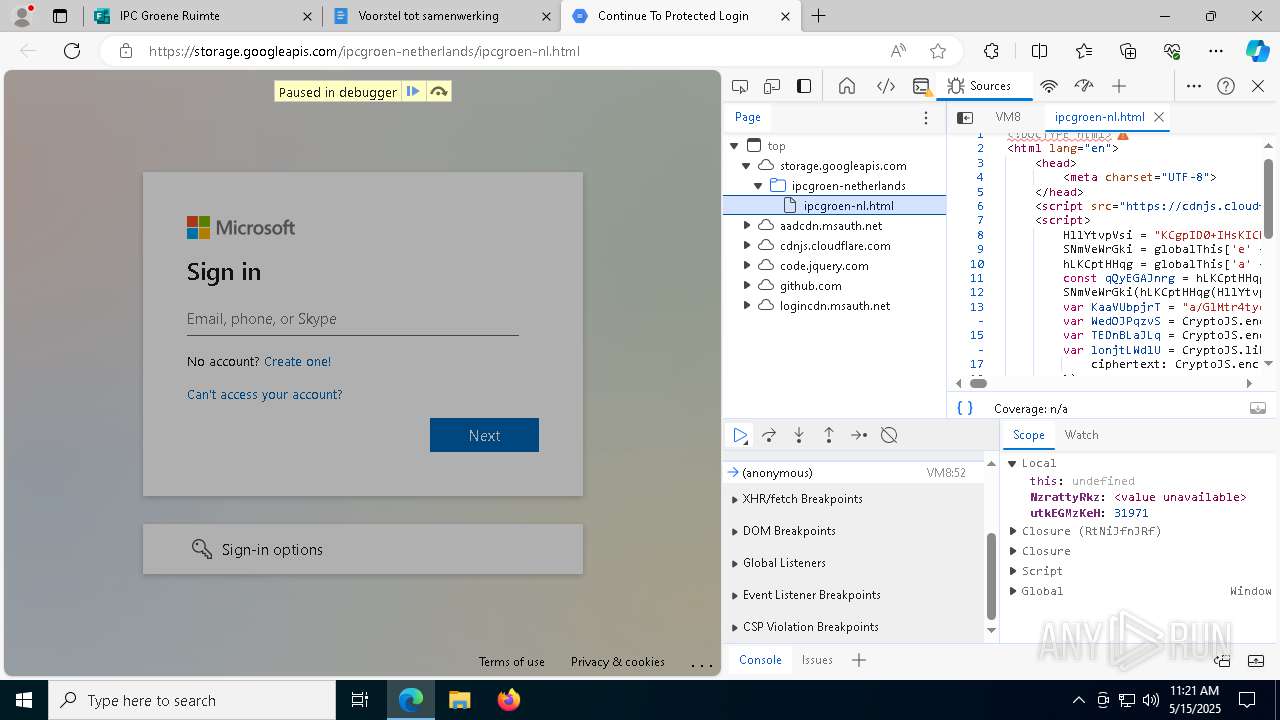
Task: Click the DevTools Help question icon
Action: 1226,86
